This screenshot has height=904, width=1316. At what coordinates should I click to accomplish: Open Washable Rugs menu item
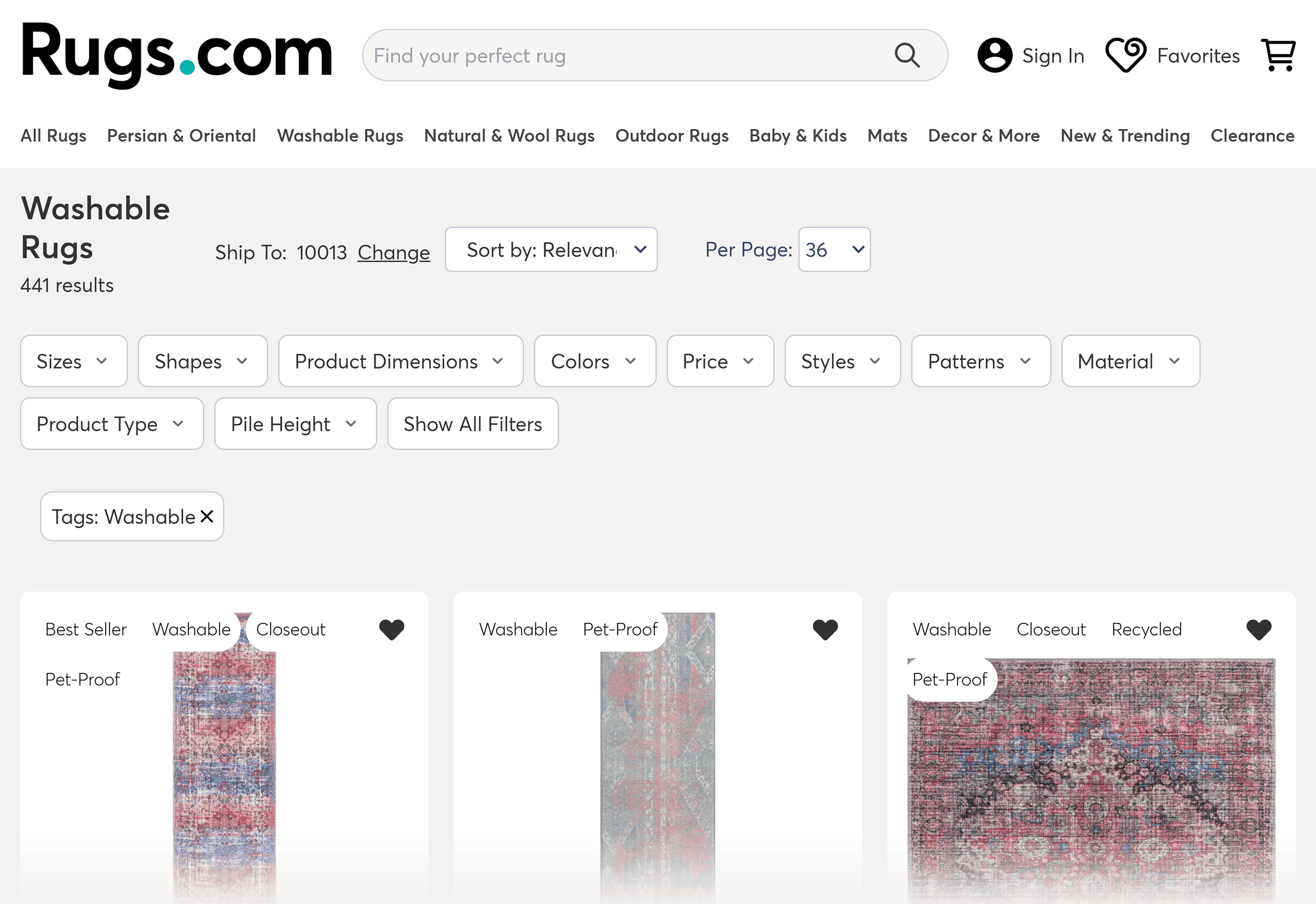(x=340, y=136)
